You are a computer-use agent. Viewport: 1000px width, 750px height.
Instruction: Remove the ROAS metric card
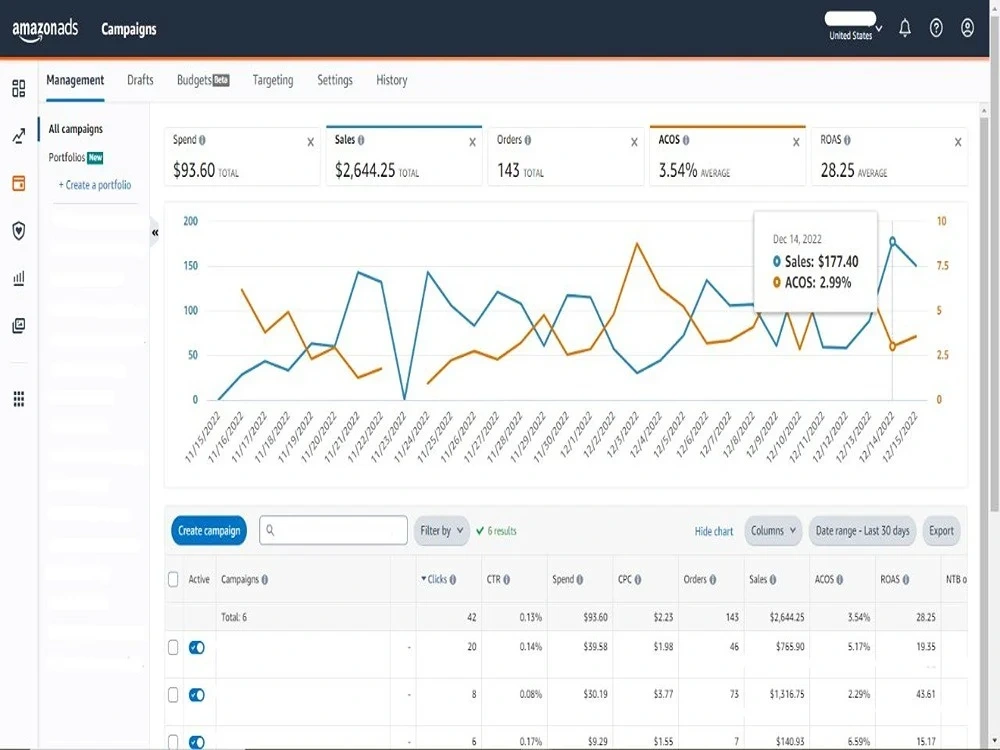click(x=957, y=142)
